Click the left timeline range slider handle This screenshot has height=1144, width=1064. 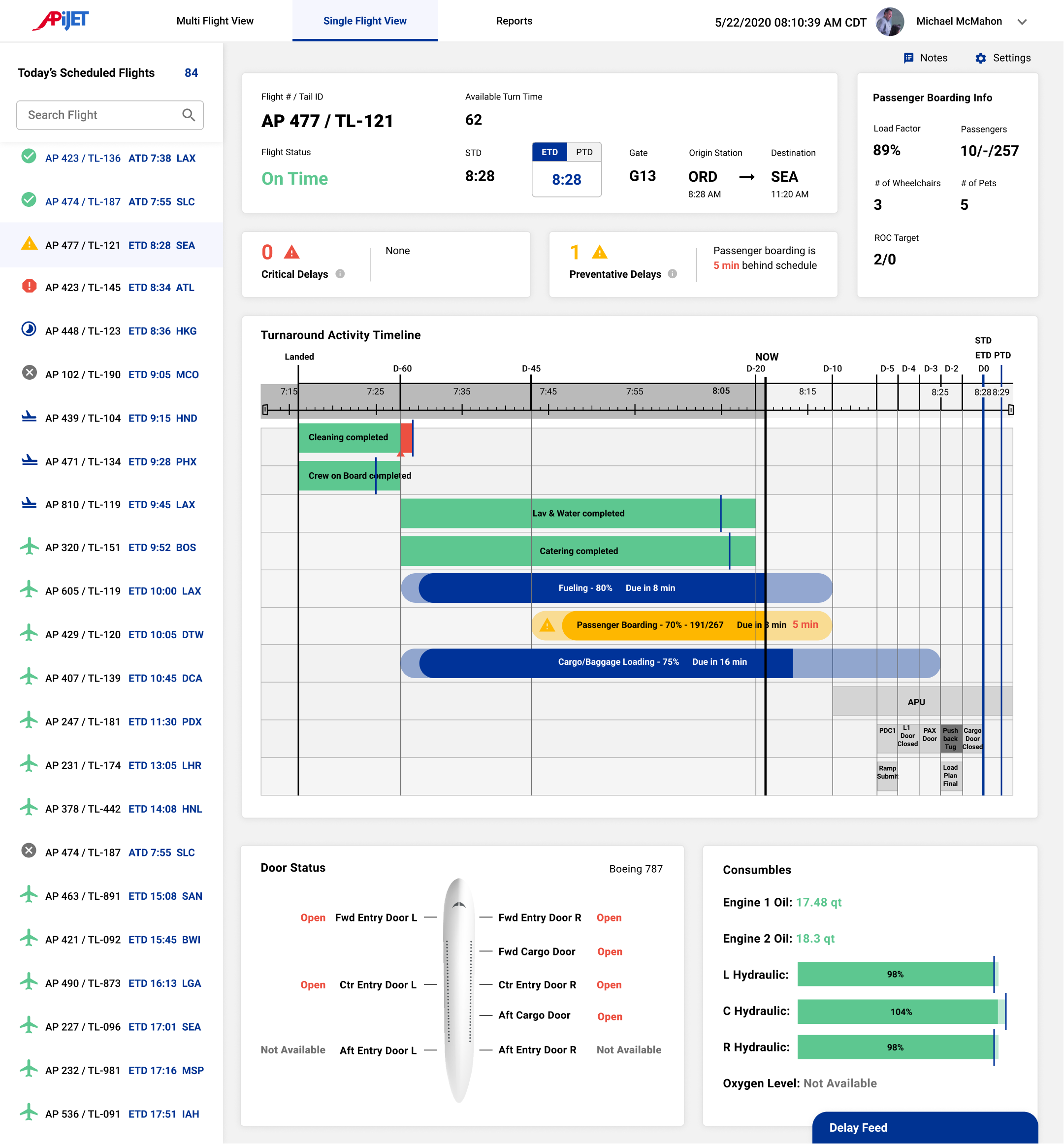[x=265, y=410]
